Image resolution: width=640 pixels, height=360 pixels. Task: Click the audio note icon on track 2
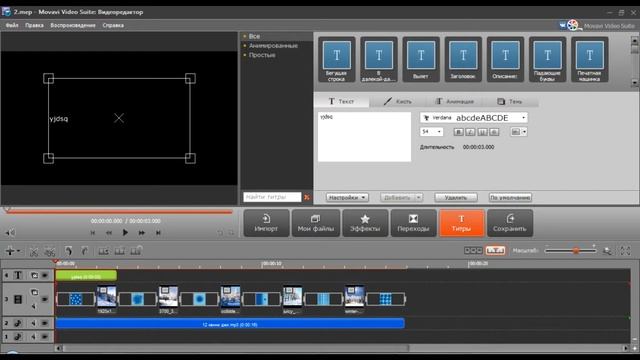coord(18,323)
